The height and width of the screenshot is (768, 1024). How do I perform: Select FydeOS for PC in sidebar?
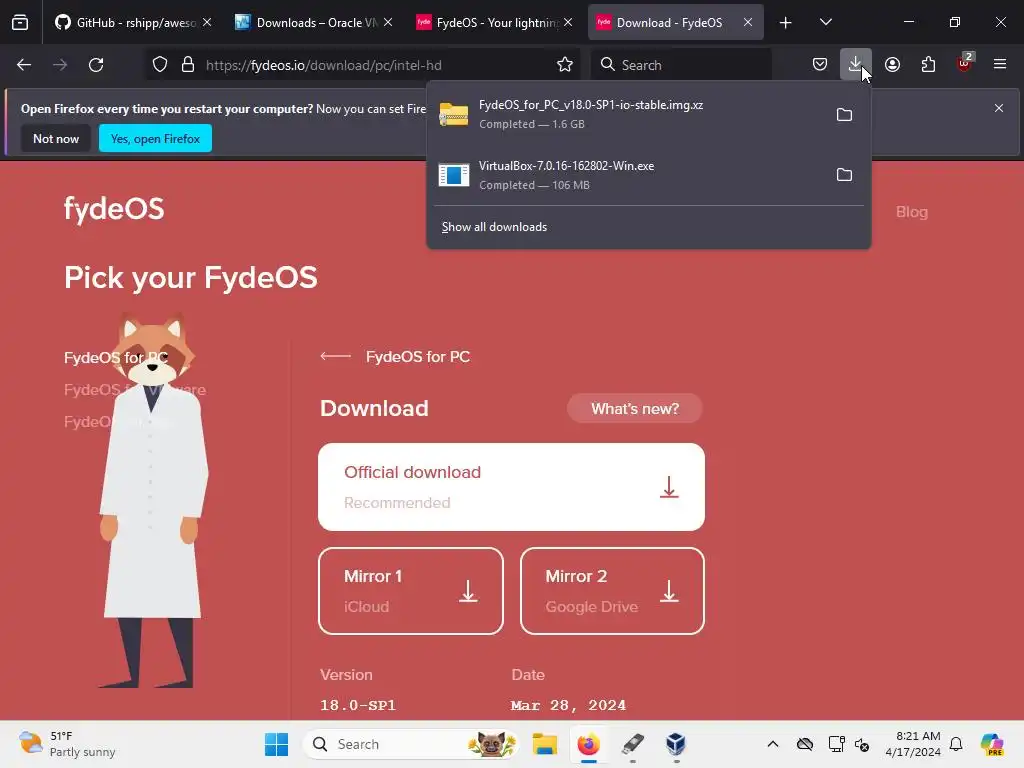[x=116, y=357]
